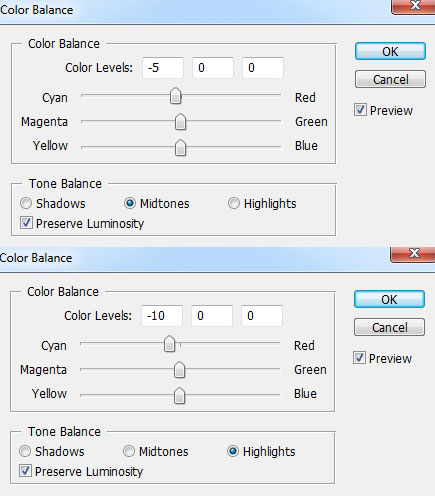This screenshot has height=496, width=435.
Task: Toggle Preview checkbox in lower dialog
Action: [x=359, y=358]
